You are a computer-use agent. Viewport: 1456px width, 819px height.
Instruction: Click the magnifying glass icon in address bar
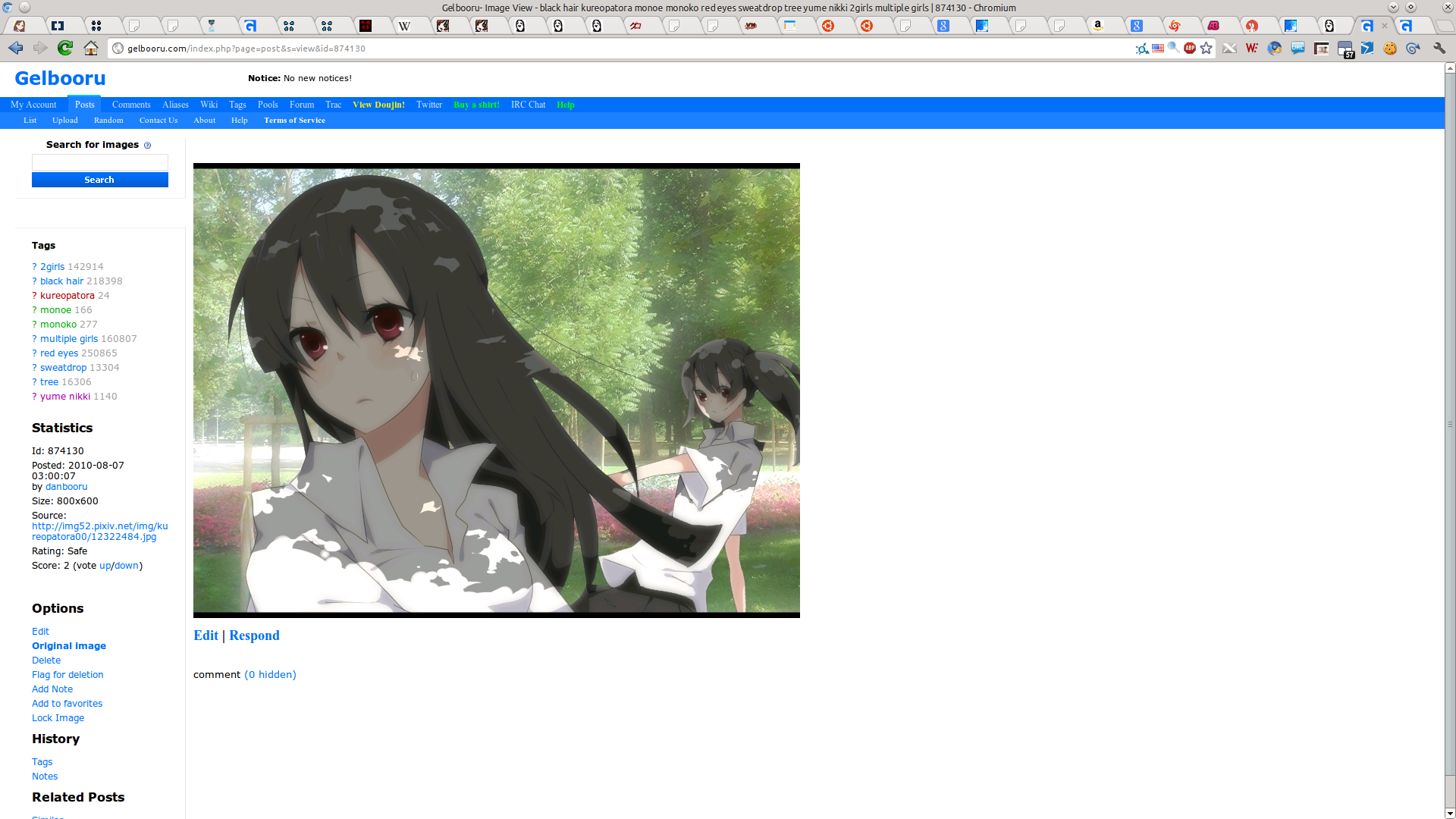tap(1173, 48)
